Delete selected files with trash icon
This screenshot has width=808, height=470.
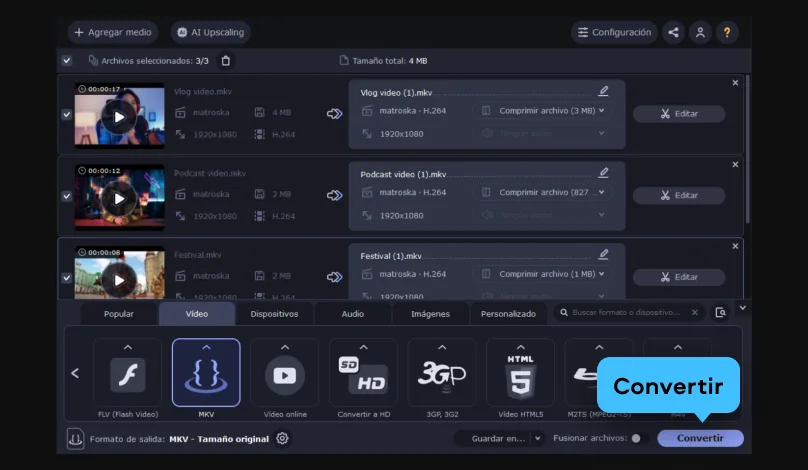(x=226, y=61)
